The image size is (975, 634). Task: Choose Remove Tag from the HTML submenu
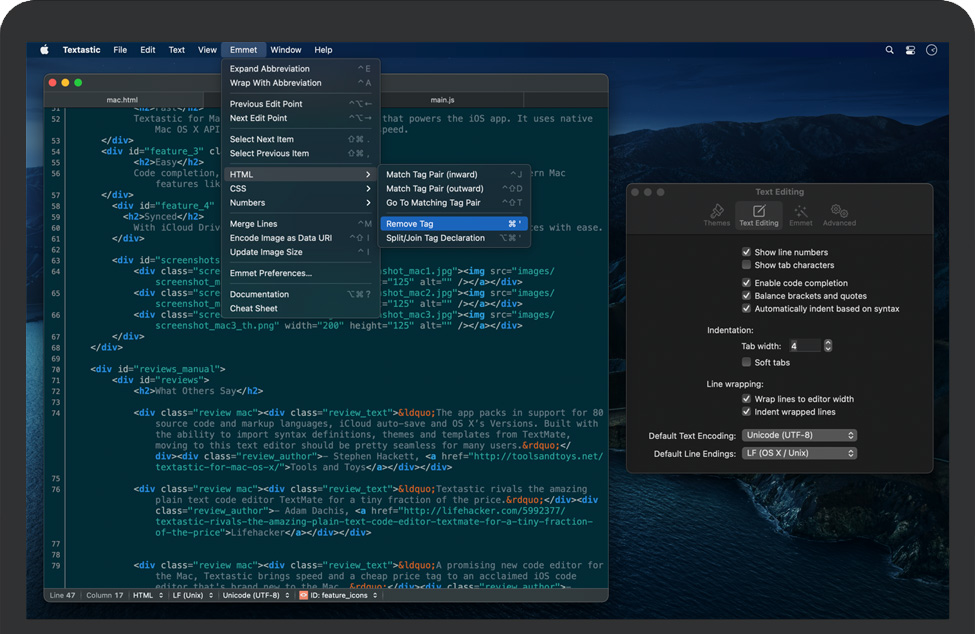(410, 224)
